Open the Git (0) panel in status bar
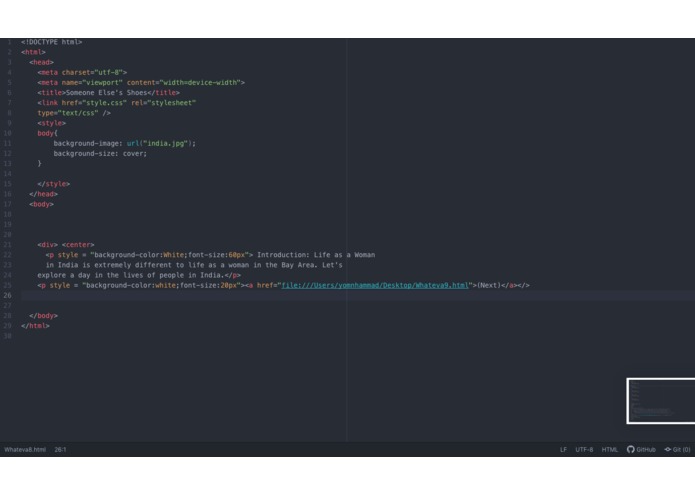Image resolution: width=695 pixels, height=494 pixels. point(677,449)
